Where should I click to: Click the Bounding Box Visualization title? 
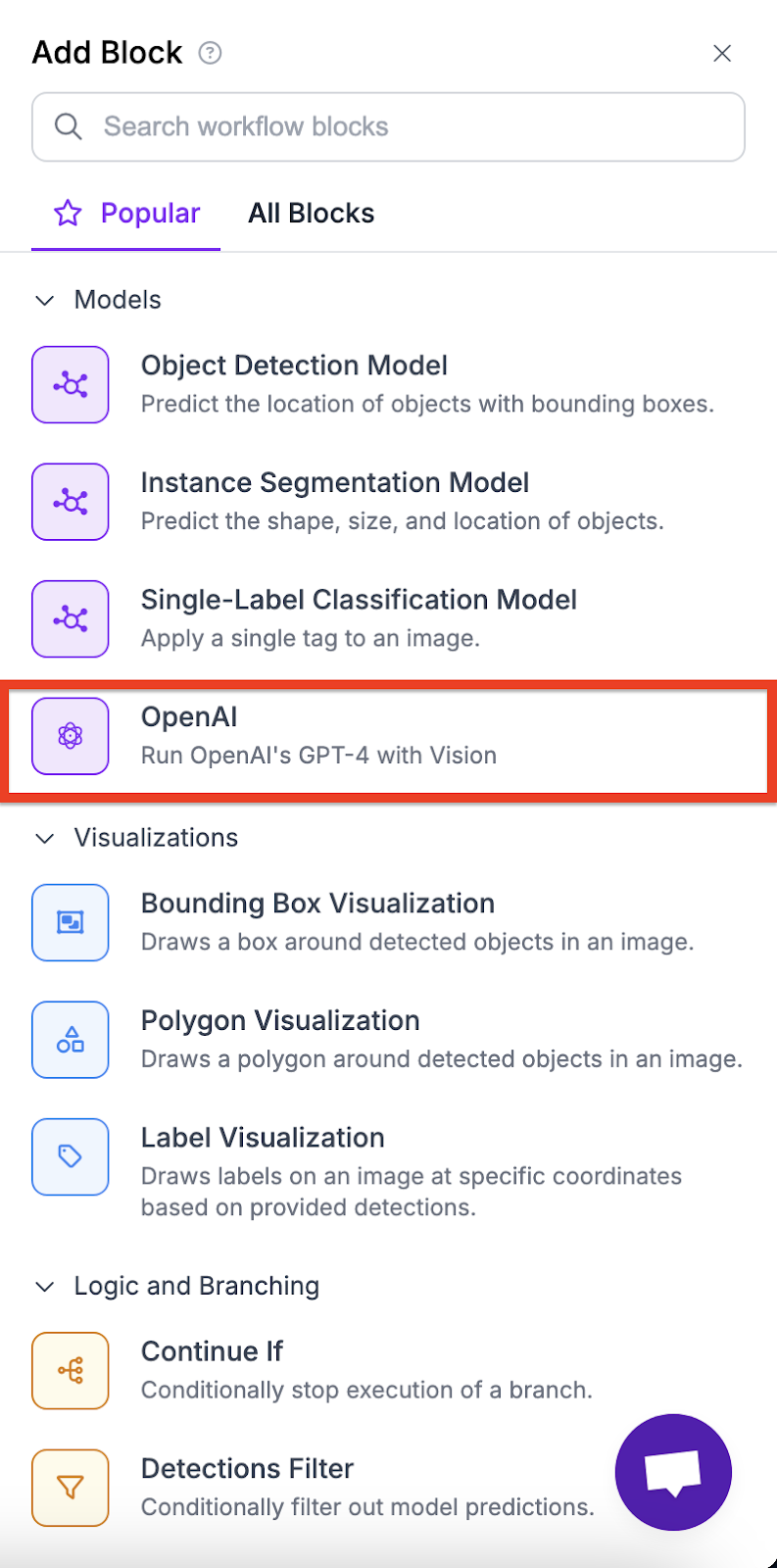click(317, 904)
